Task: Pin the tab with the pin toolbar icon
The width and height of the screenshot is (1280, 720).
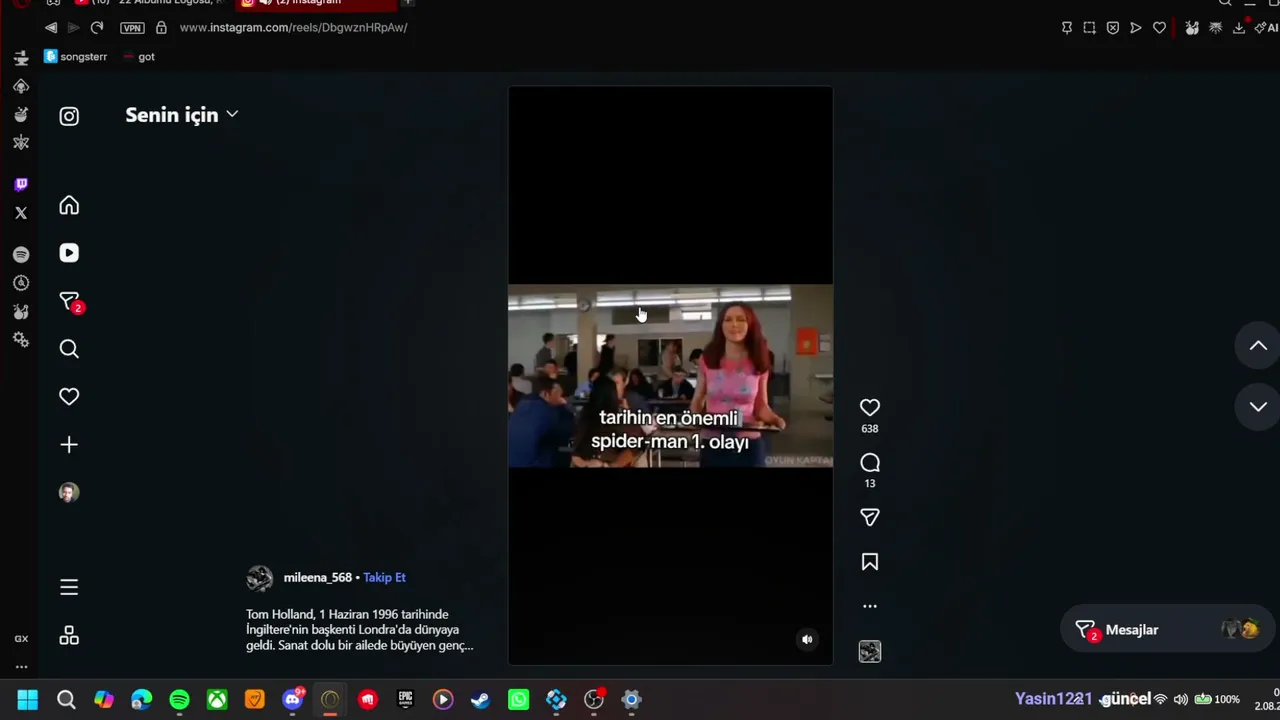Action: tap(1067, 28)
